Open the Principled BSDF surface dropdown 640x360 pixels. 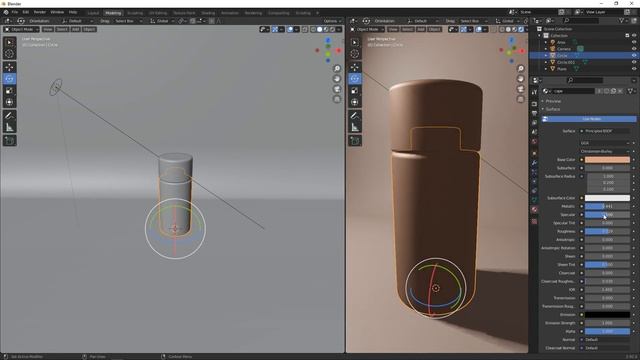pos(604,131)
